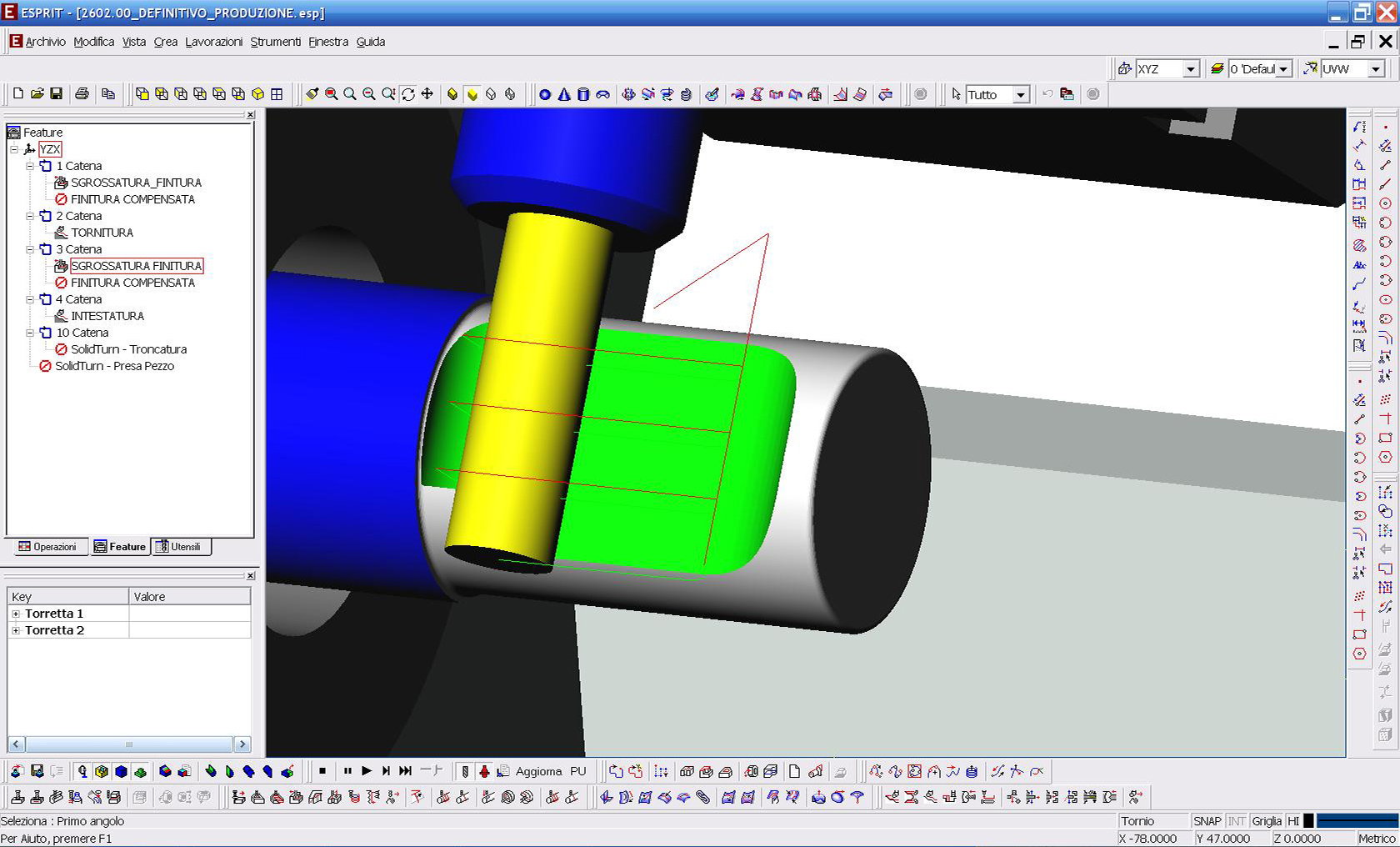This screenshot has width=1400, height=847.
Task: Select the Pan view tool
Action: tap(427, 94)
